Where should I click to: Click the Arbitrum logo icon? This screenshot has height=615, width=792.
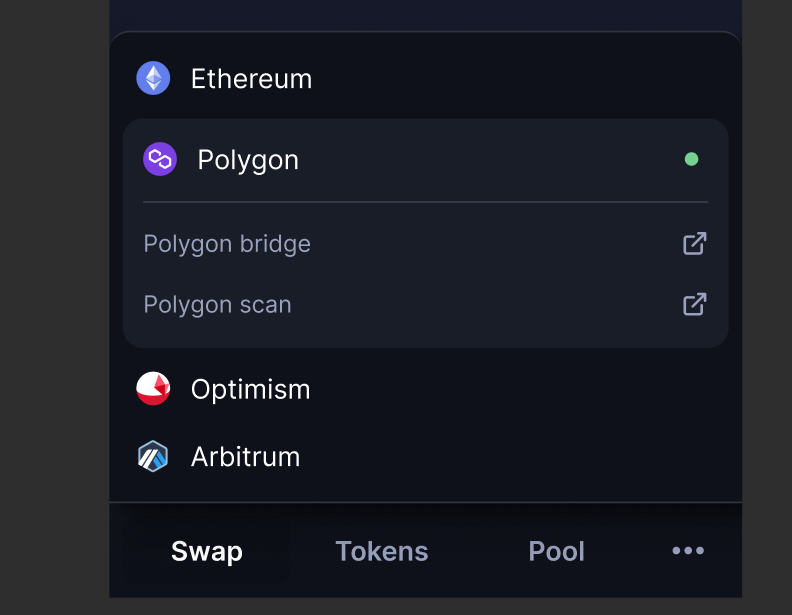153,457
